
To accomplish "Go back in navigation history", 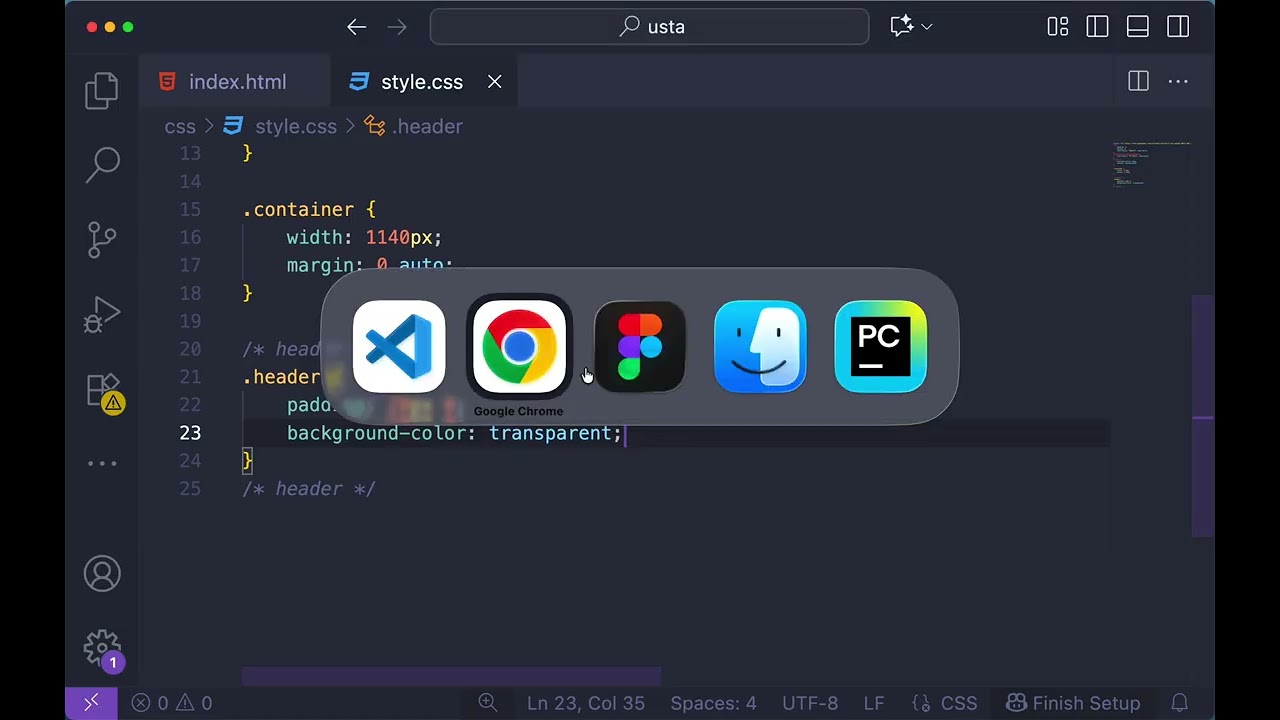I will [357, 27].
